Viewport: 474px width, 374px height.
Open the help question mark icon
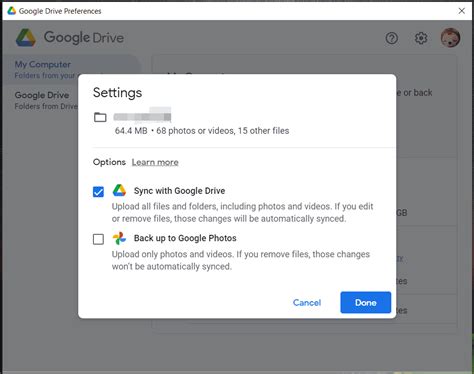point(392,38)
